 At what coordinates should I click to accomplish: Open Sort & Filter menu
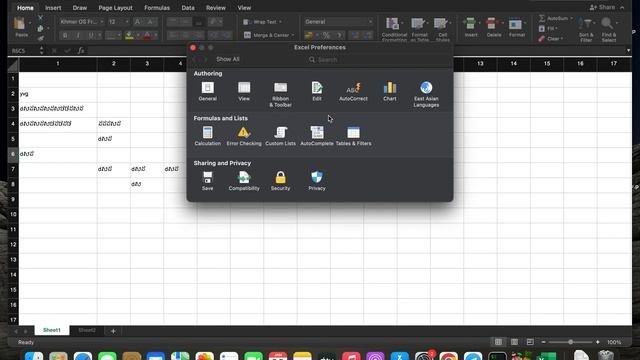pyautogui.click(x=586, y=29)
